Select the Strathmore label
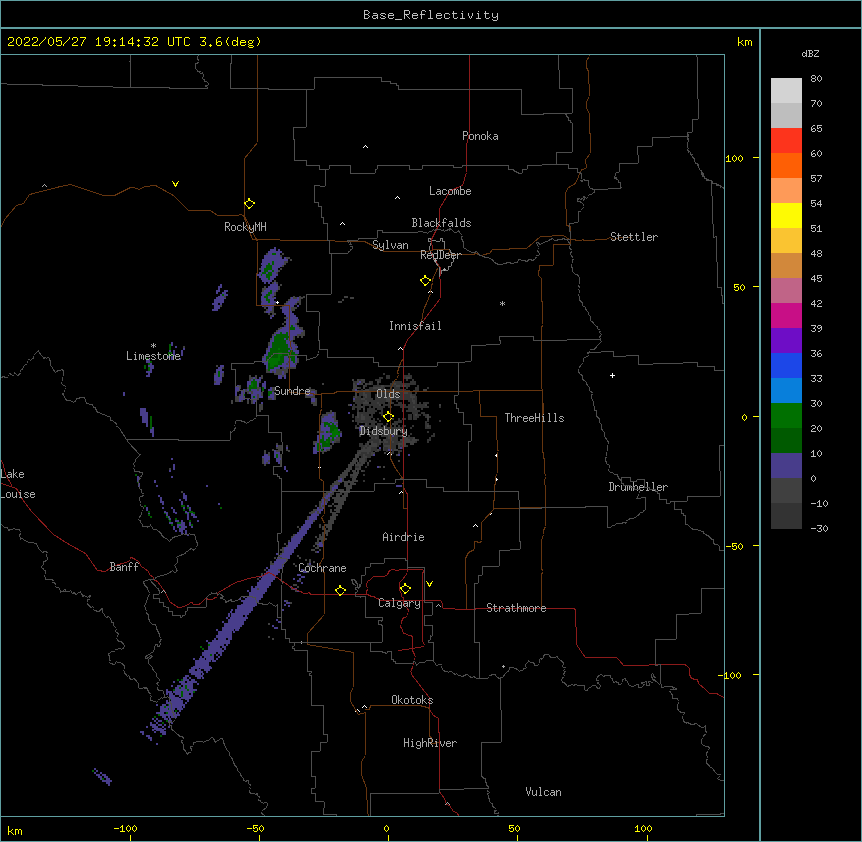The height and width of the screenshot is (842, 862). click(516, 608)
